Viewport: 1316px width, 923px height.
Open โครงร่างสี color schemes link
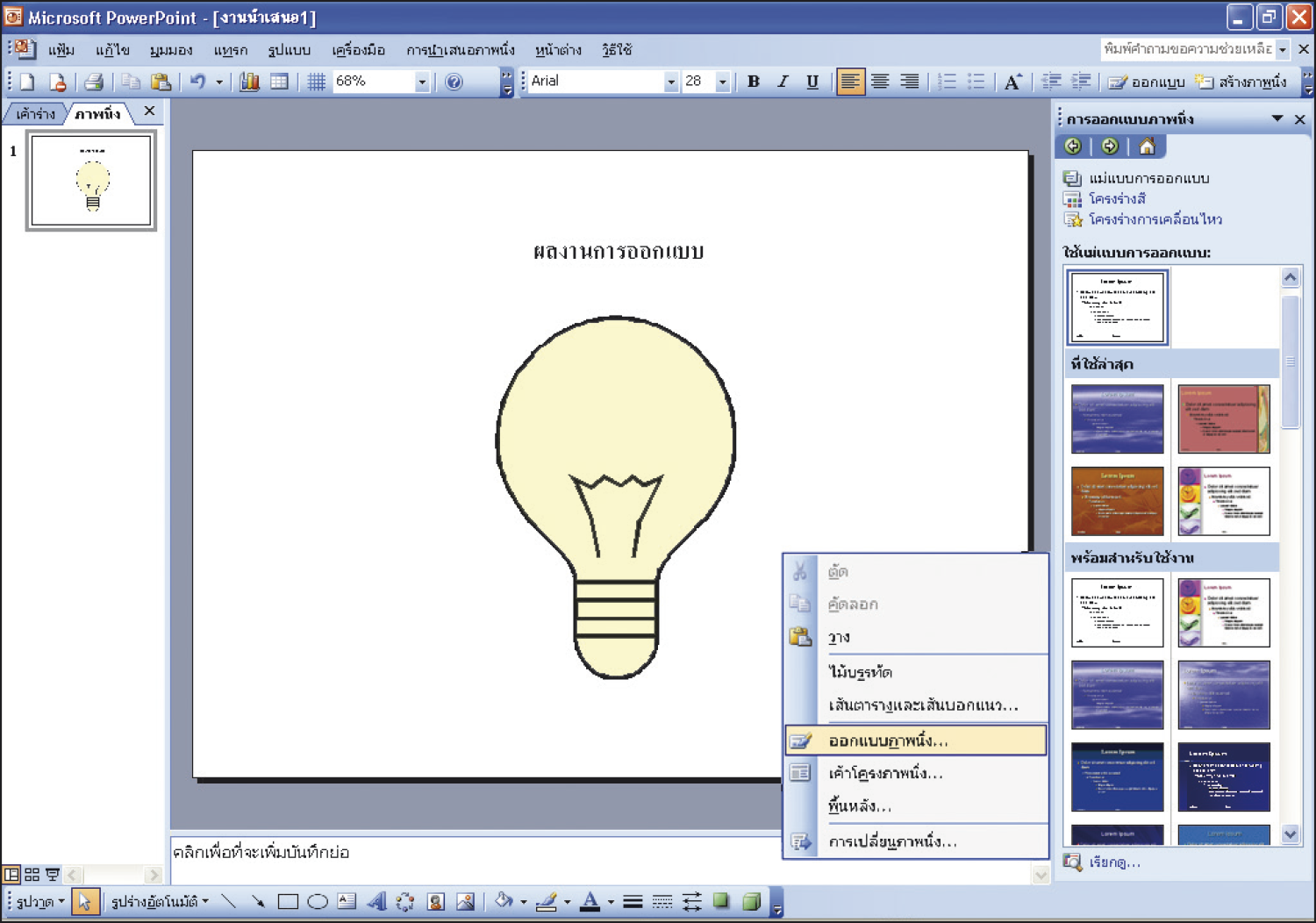coord(1117,198)
